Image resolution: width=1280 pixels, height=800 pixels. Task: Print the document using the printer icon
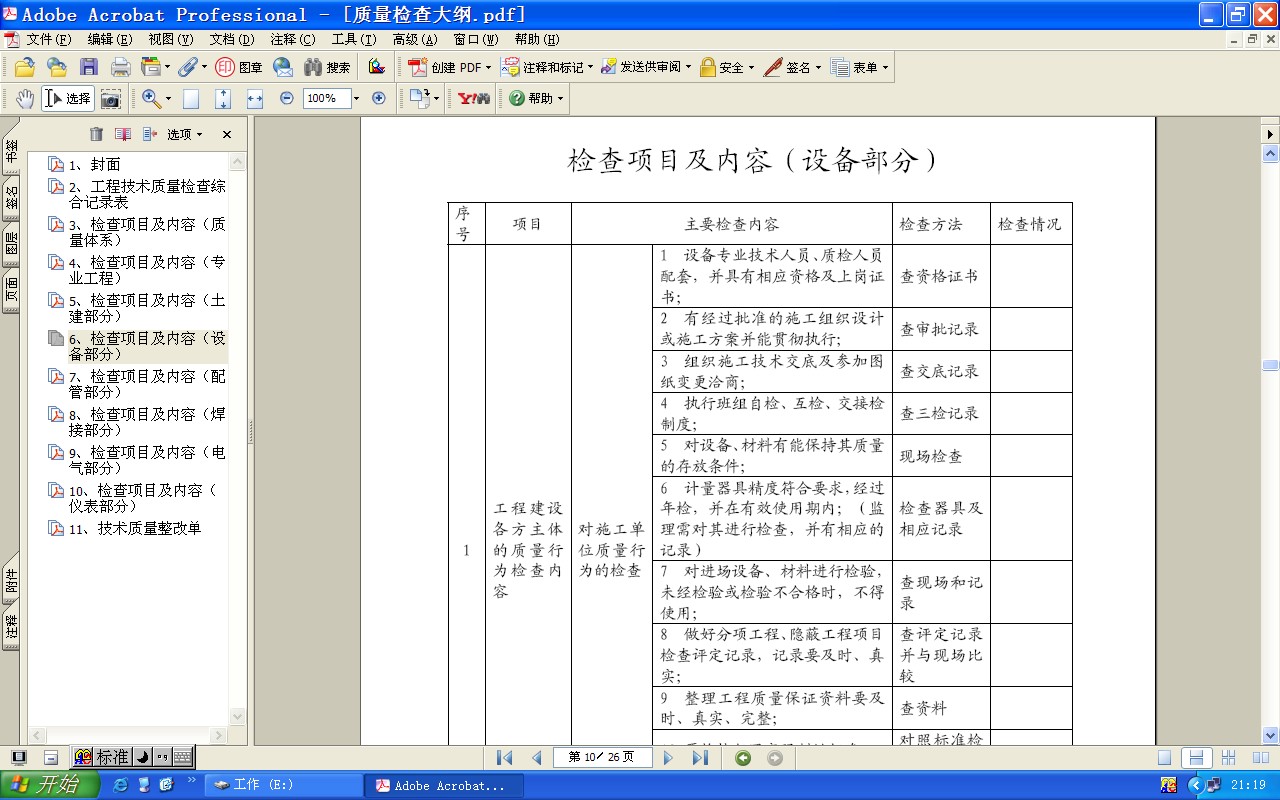click(x=121, y=67)
